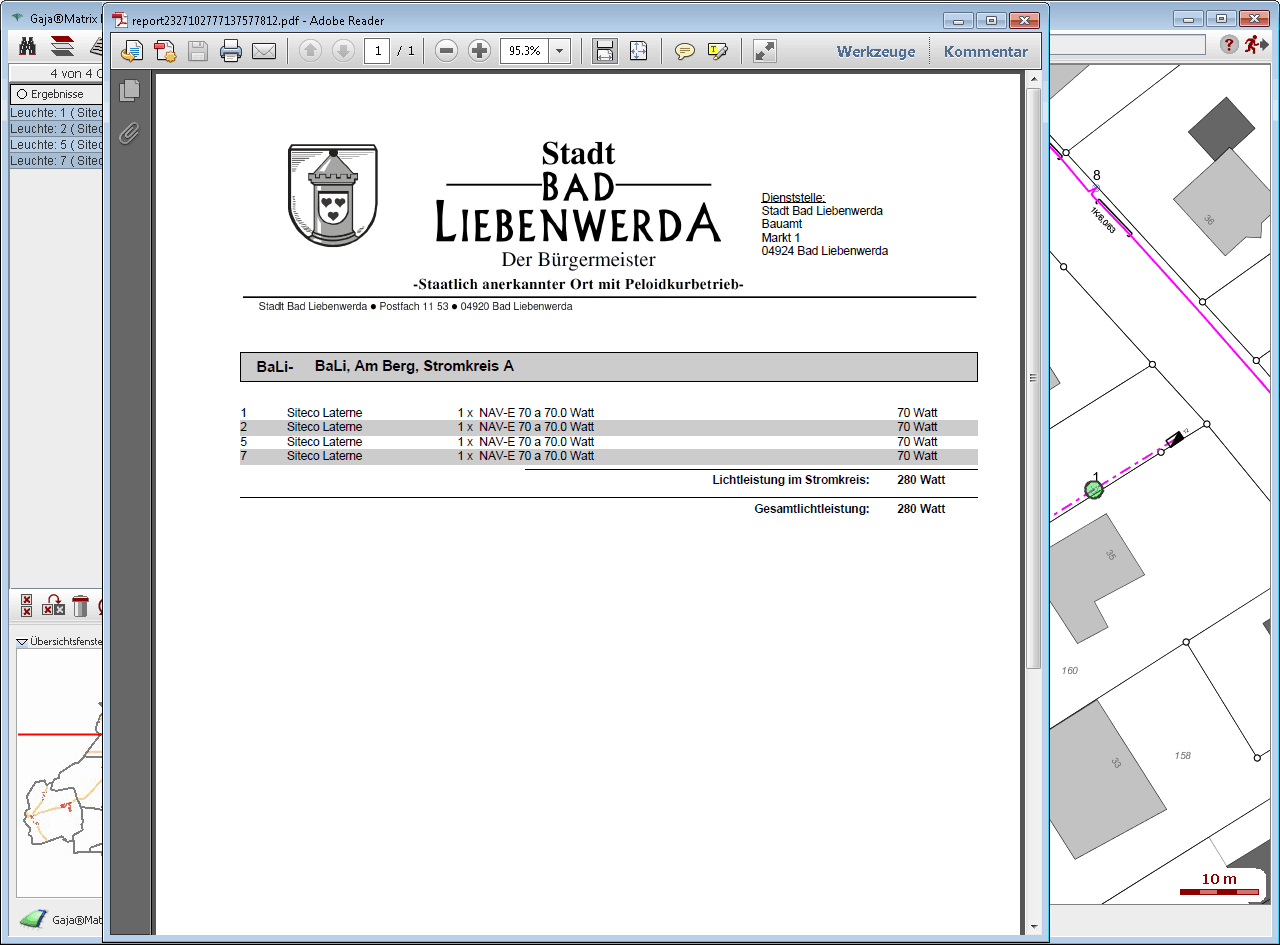Click the print icon in Adobe Reader
1280x945 pixels.
[x=231, y=51]
